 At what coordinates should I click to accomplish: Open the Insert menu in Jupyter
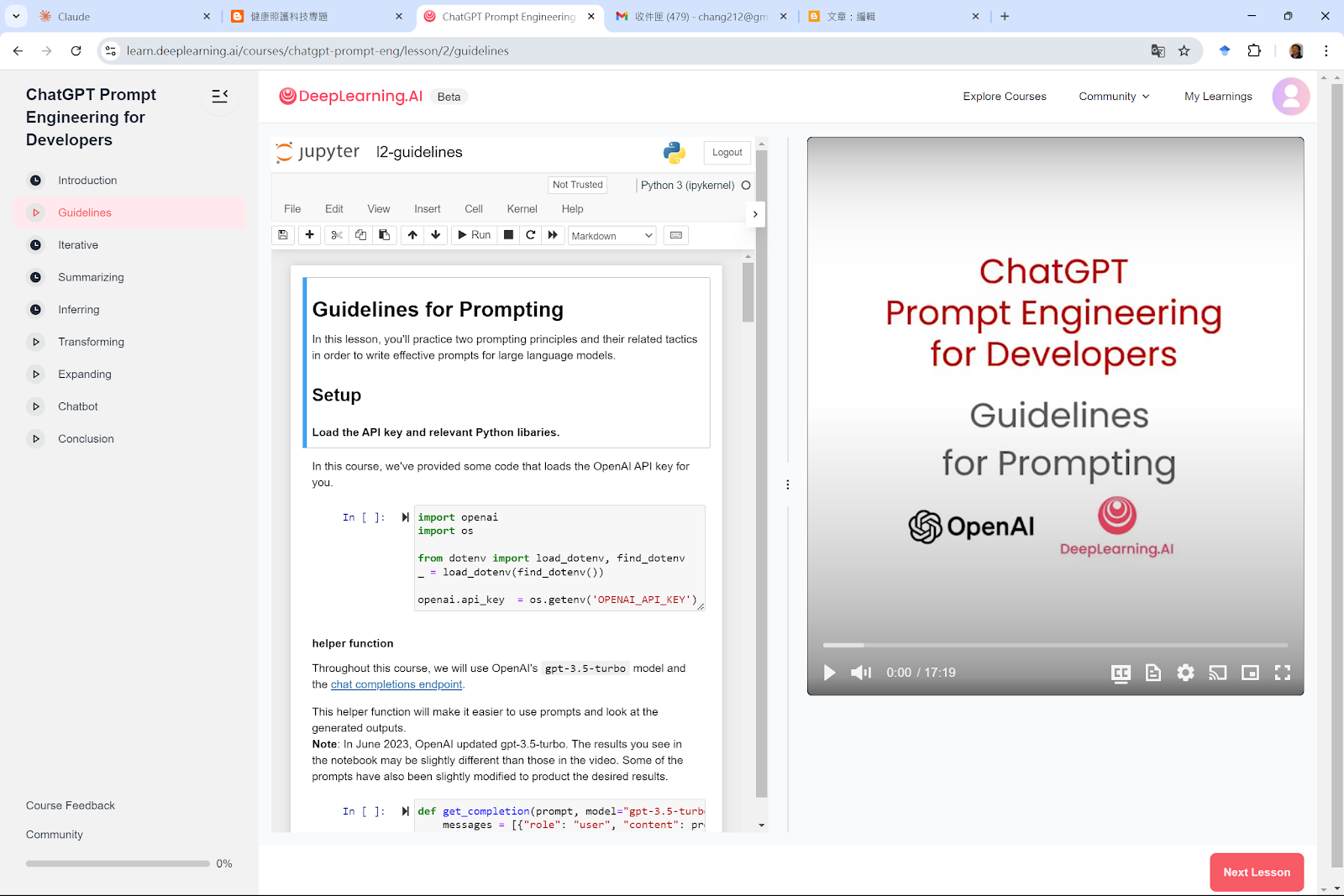(428, 209)
